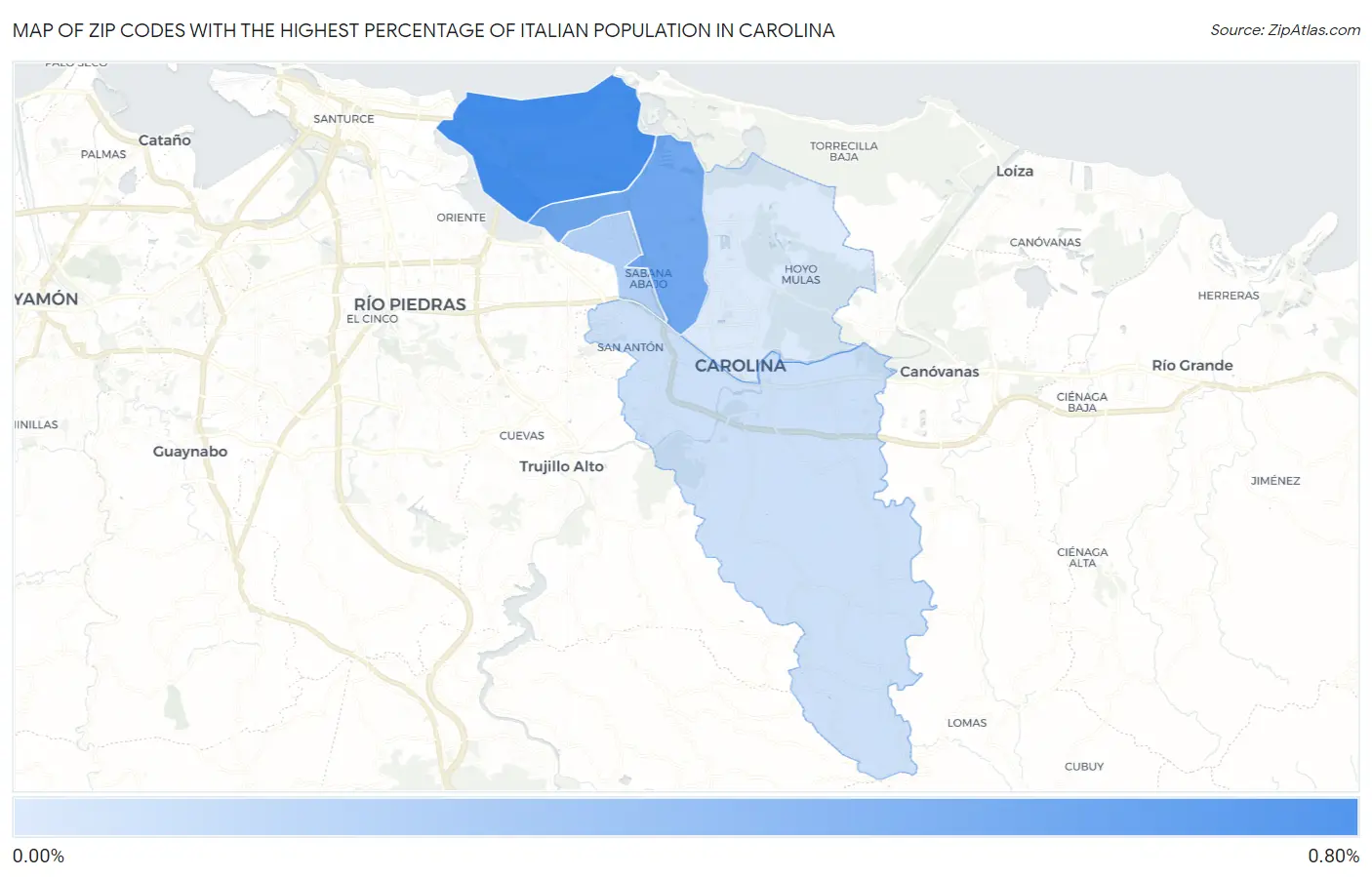Click the JIMÉNEZ label

[1275, 481]
